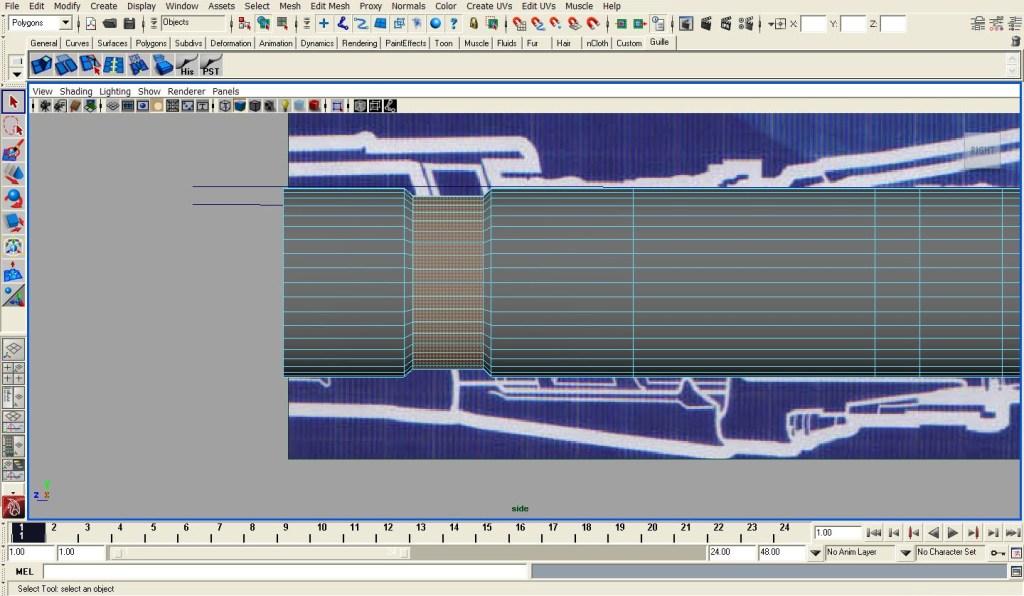Click the MEL command line input

click(x=286, y=572)
